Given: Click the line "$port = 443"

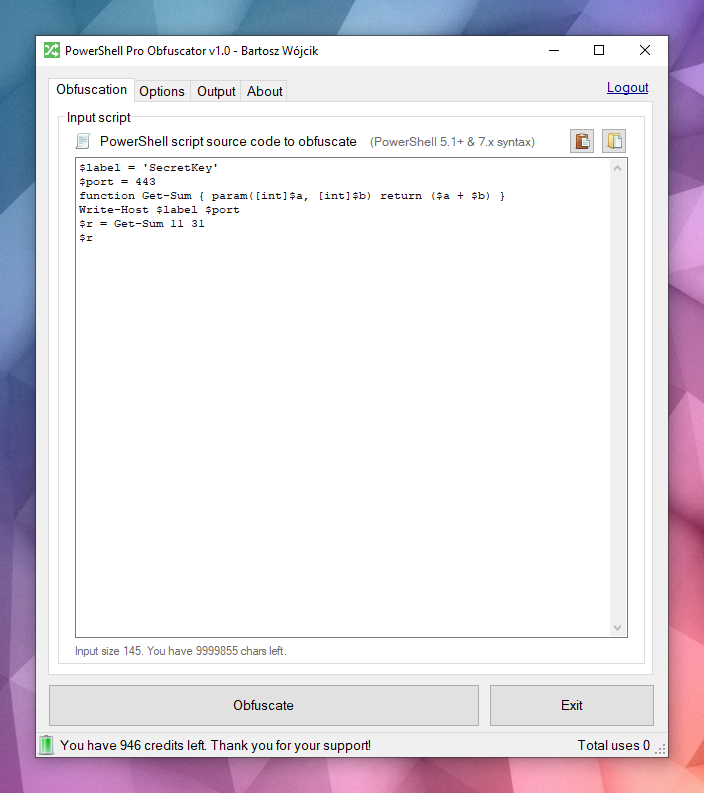Looking at the screenshot, I should [117, 182].
